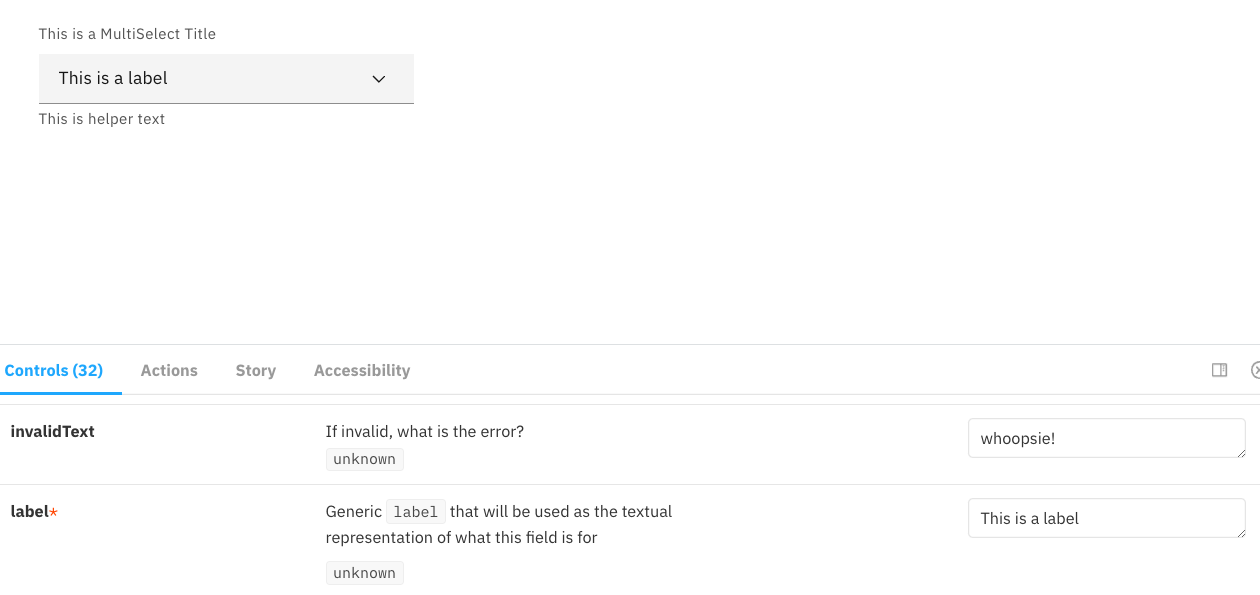This screenshot has height=595, width=1260.
Task: Click the 'whoopsie!' invalidText input field
Action: 1106,437
